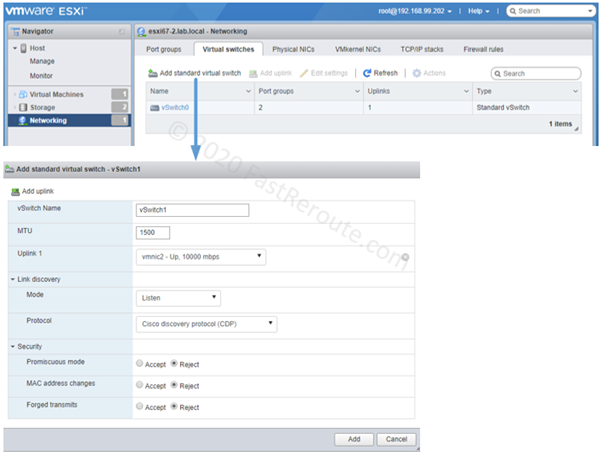Switch to the TCP/IP stacks tab

point(422,50)
